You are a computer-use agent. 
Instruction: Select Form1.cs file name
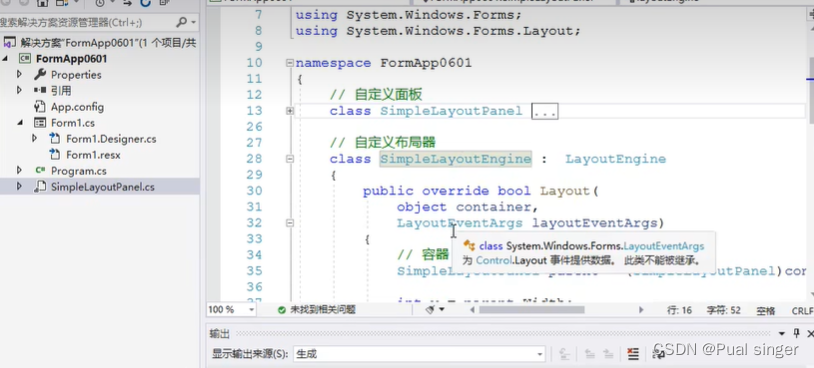point(73,123)
